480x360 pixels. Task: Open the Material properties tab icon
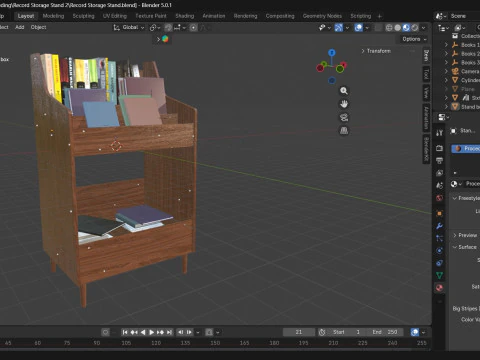pyautogui.click(x=439, y=288)
